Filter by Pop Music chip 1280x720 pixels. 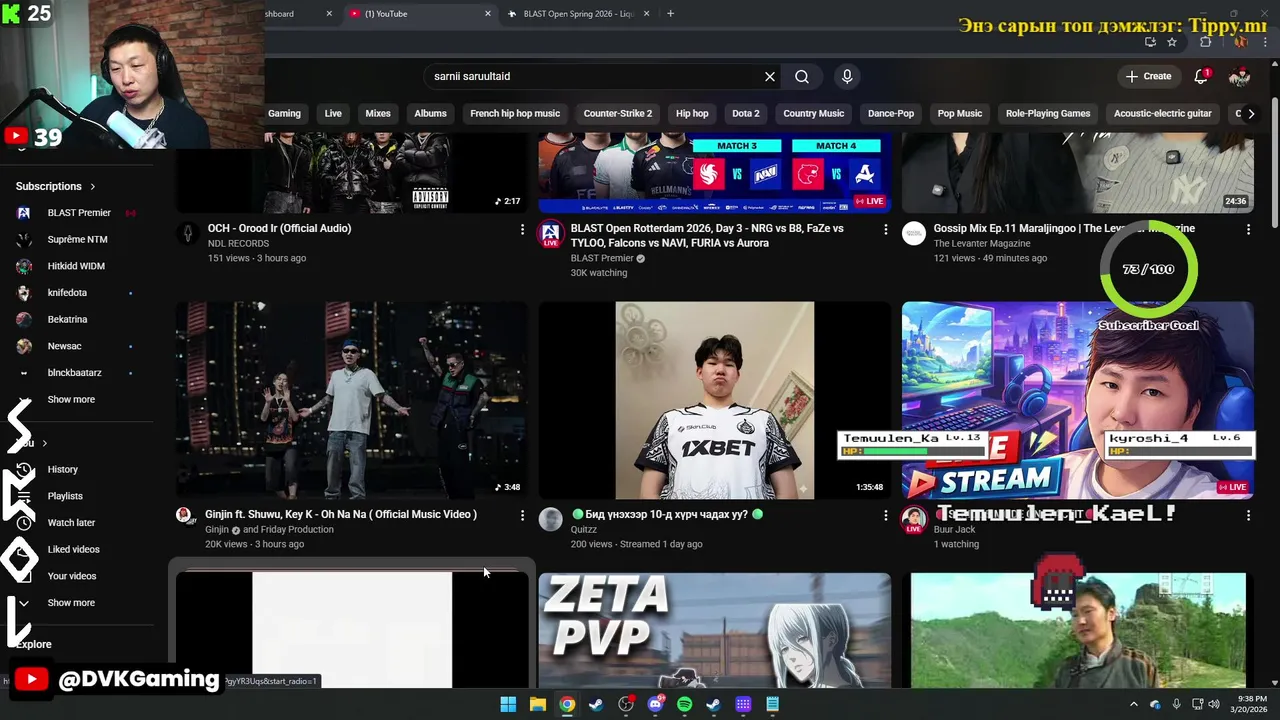coord(960,113)
